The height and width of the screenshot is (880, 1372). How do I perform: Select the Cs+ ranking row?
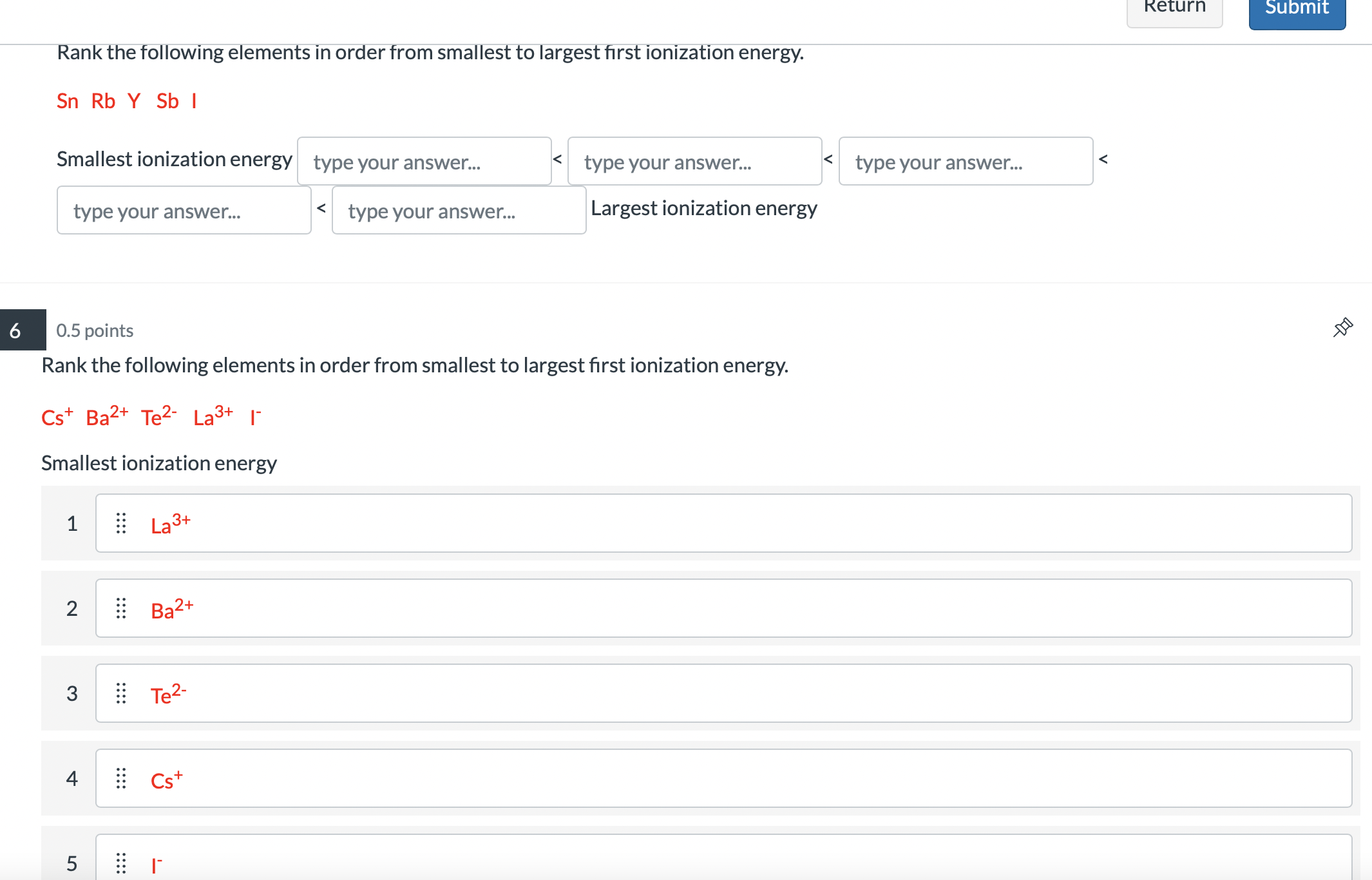click(723, 778)
